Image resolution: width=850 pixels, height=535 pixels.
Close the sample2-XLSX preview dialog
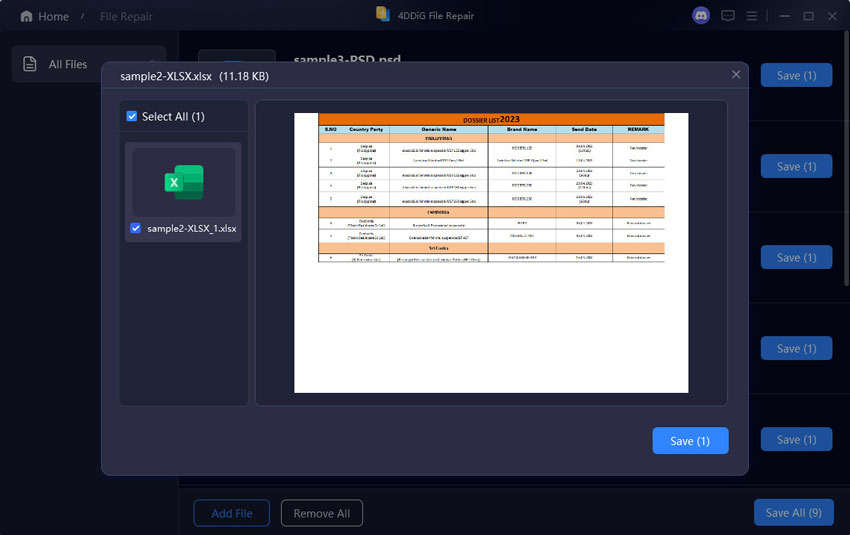click(736, 75)
